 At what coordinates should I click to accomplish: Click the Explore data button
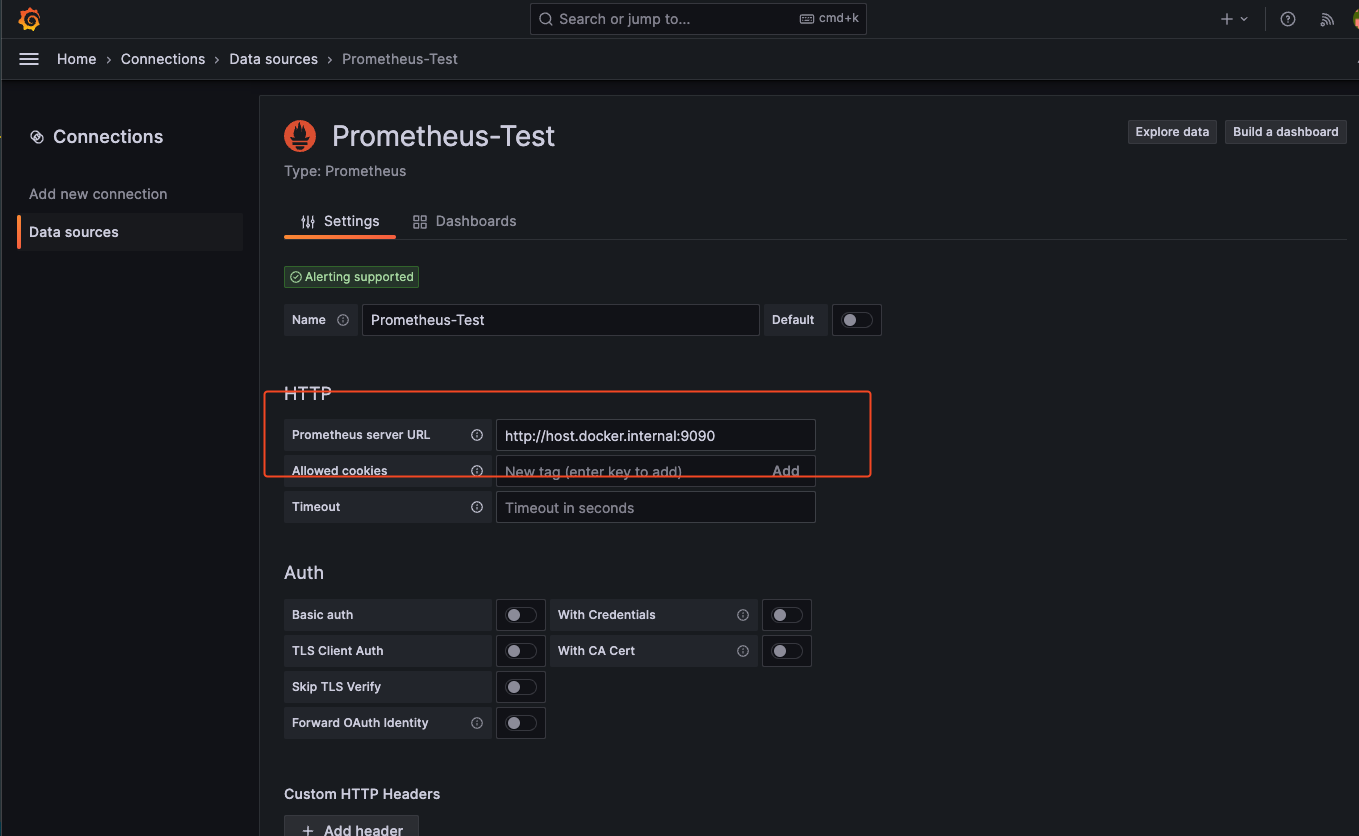tap(1172, 132)
